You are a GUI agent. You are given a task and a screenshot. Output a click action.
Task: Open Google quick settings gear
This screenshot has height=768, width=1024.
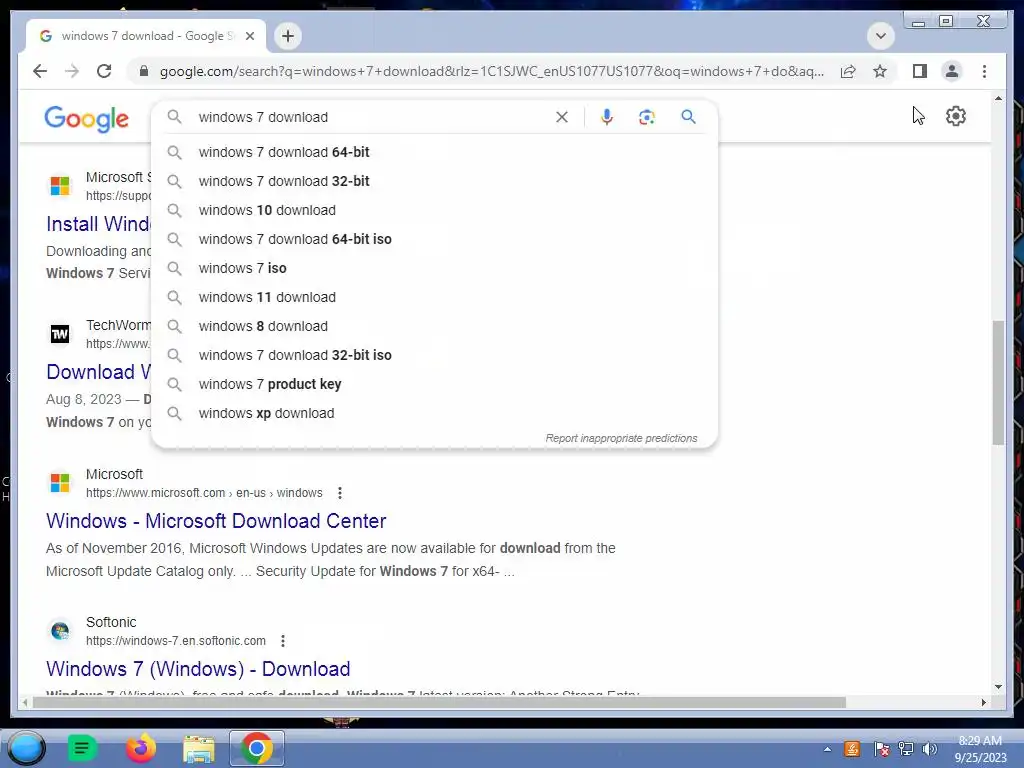tap(955, 116)
